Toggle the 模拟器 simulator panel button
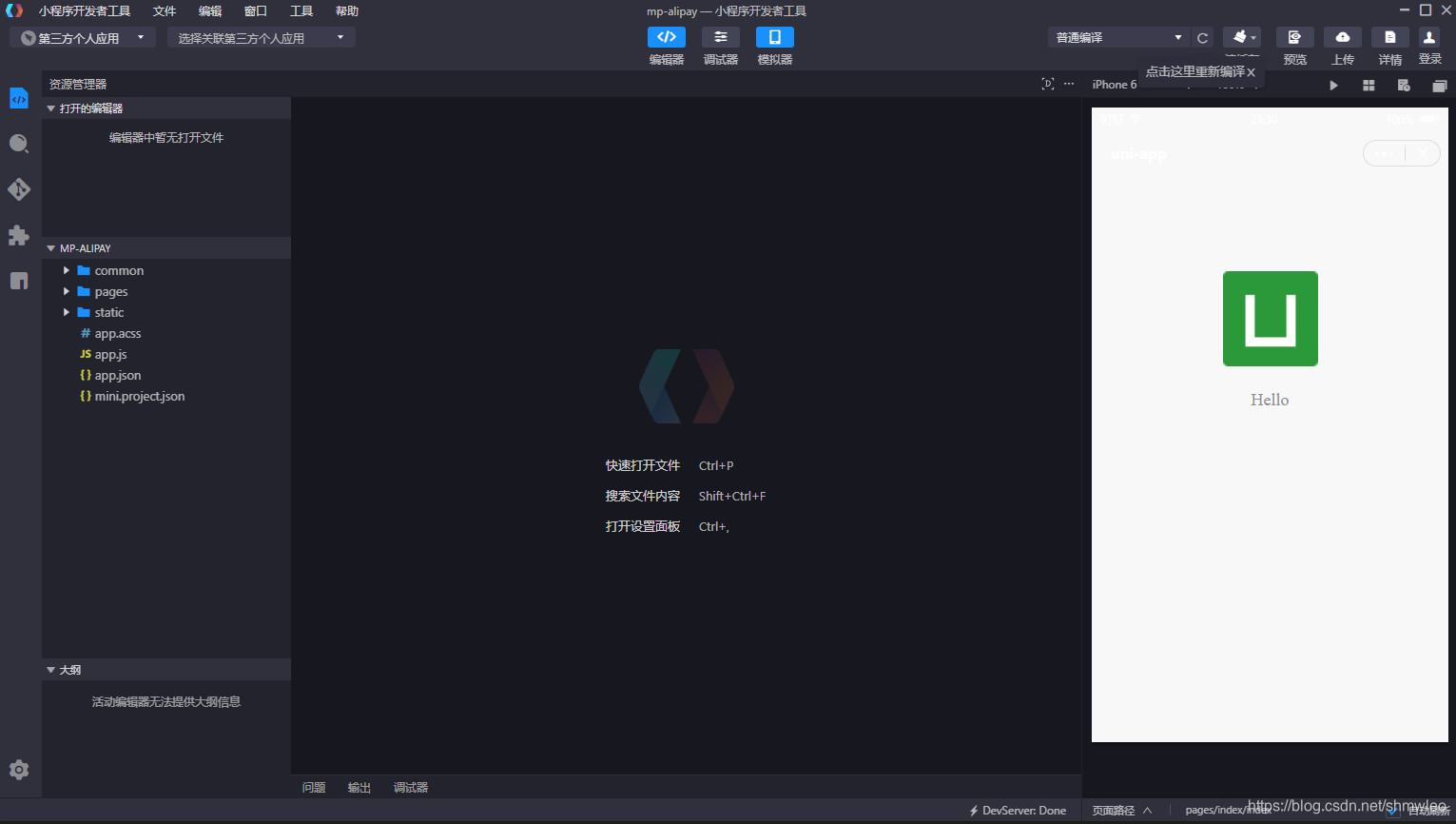This screenshot has height=824, width=1456. pos(775,37)
